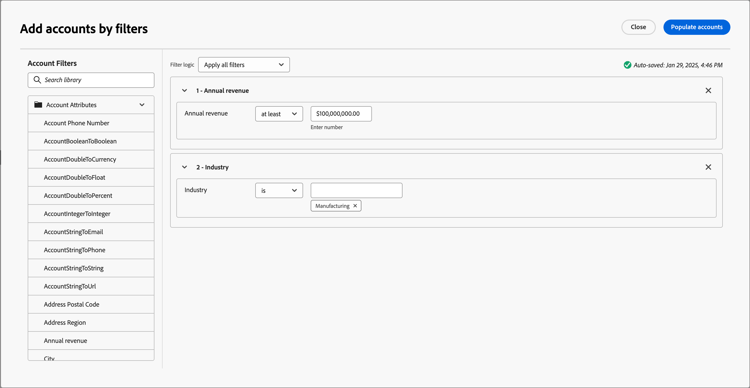Collapse the 1 - Annual revenue filter
The width and height of the screenshot is (750, 388).
(x=185, y=90)
